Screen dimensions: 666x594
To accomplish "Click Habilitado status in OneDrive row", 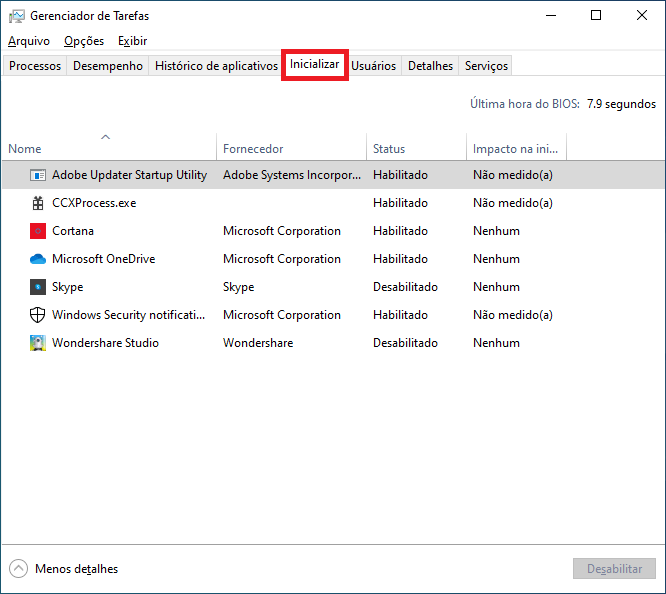I will (x=400, y=259).
